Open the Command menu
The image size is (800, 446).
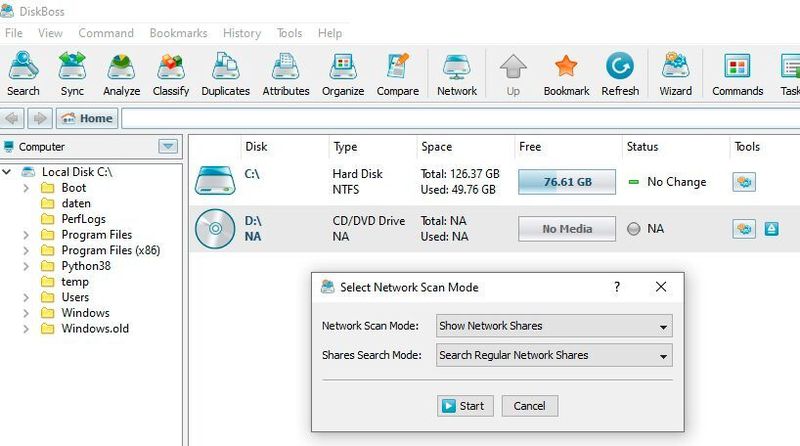point(106,33)
